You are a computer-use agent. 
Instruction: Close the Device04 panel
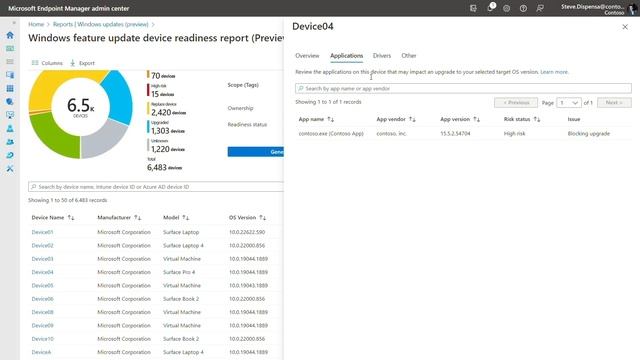click(x=625, y=27)
